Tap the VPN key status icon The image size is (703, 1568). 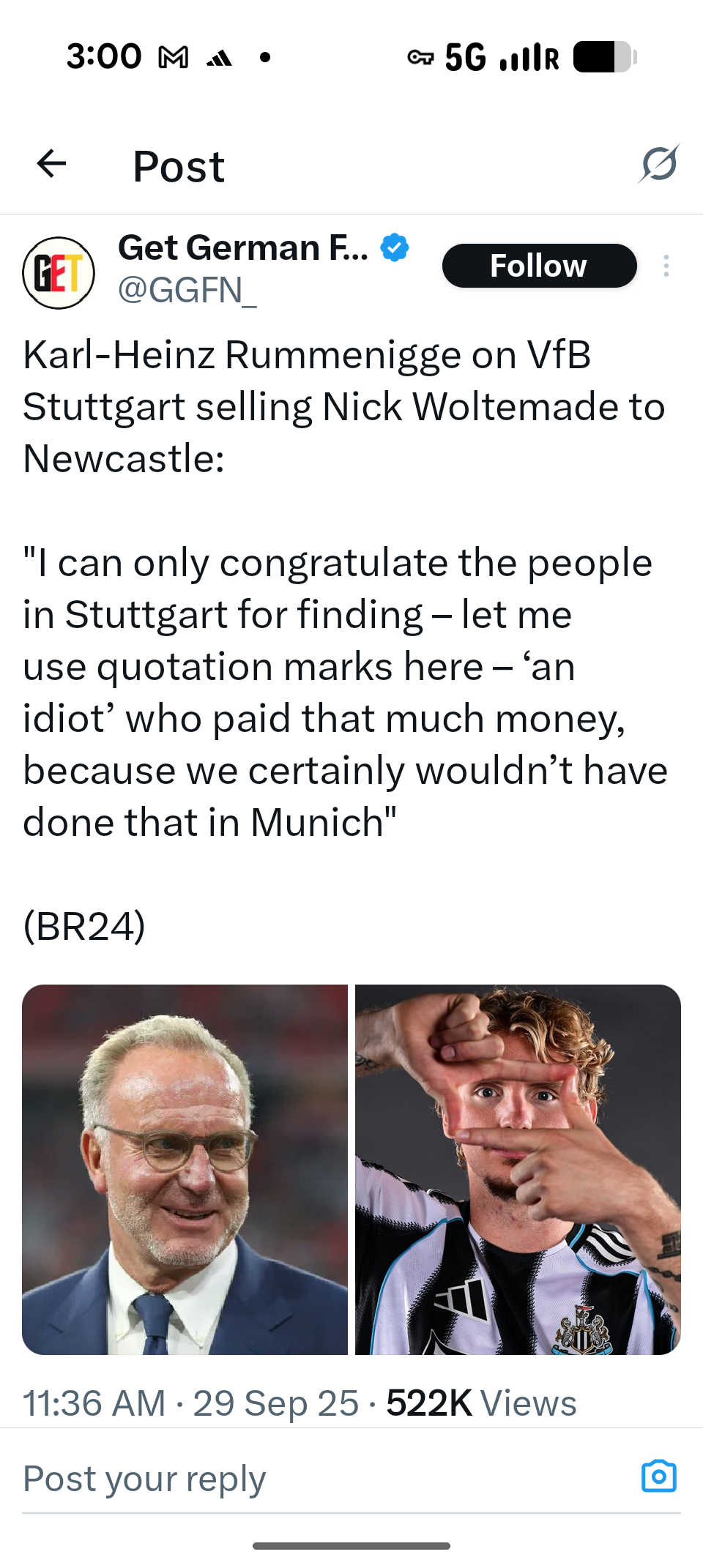[x=420, y=57]
